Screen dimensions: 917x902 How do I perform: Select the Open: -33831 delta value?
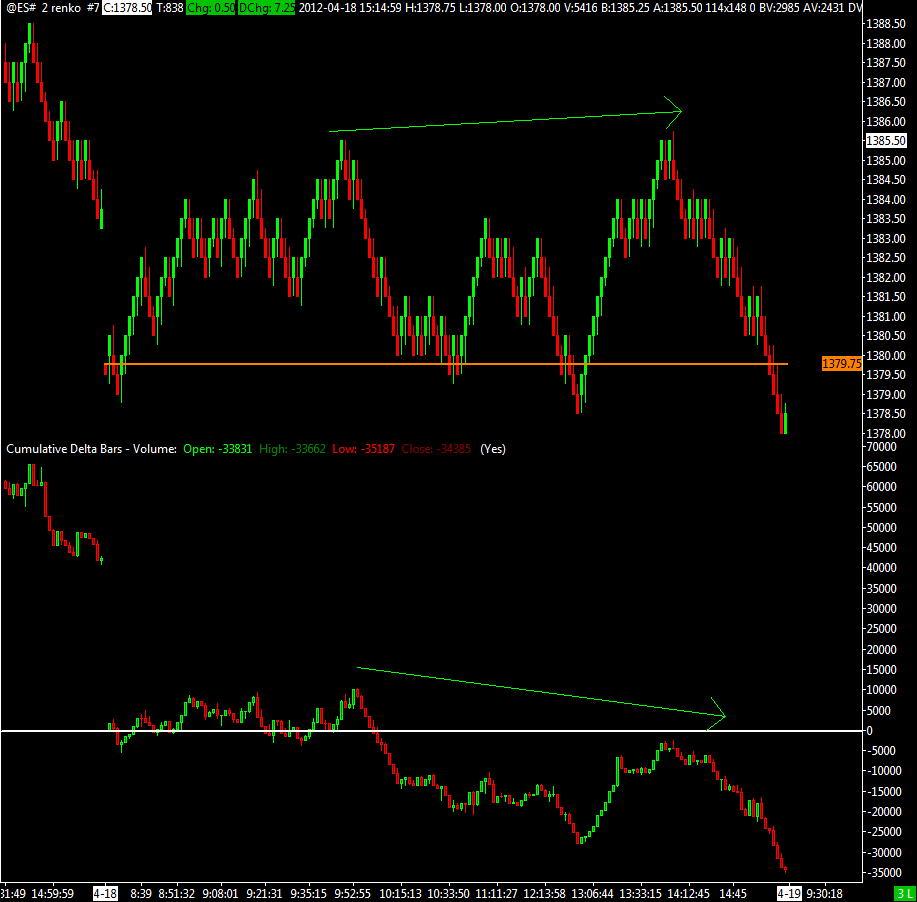pos(218,449)
